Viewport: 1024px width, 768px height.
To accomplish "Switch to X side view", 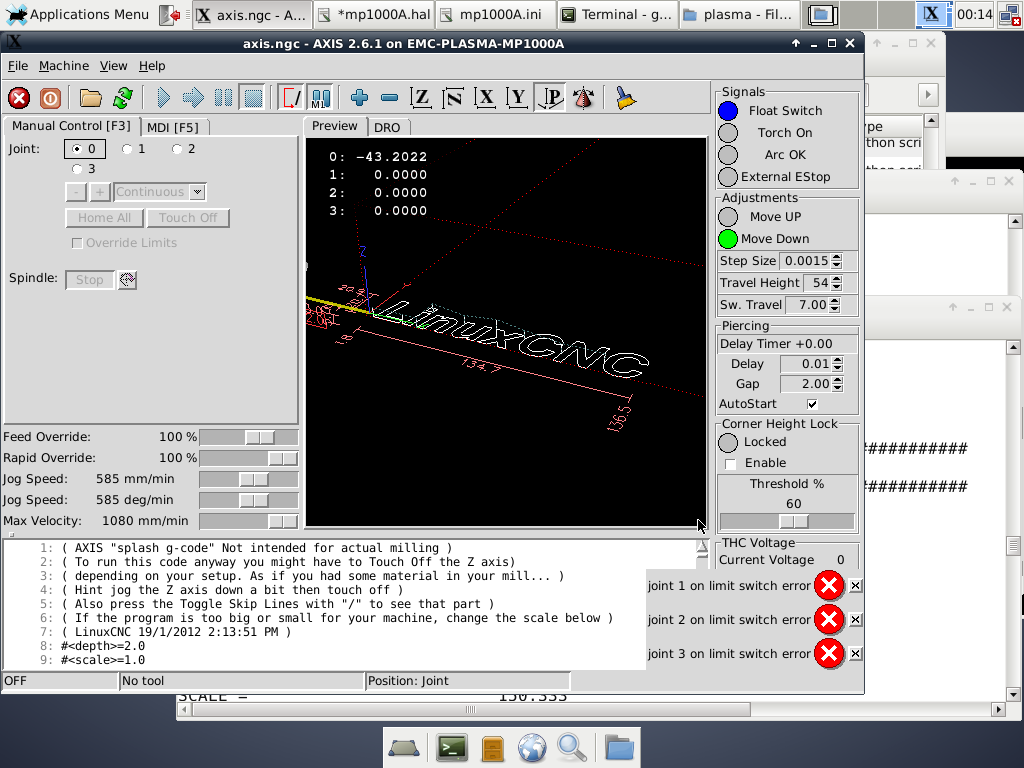I will (x=485, y=99).
